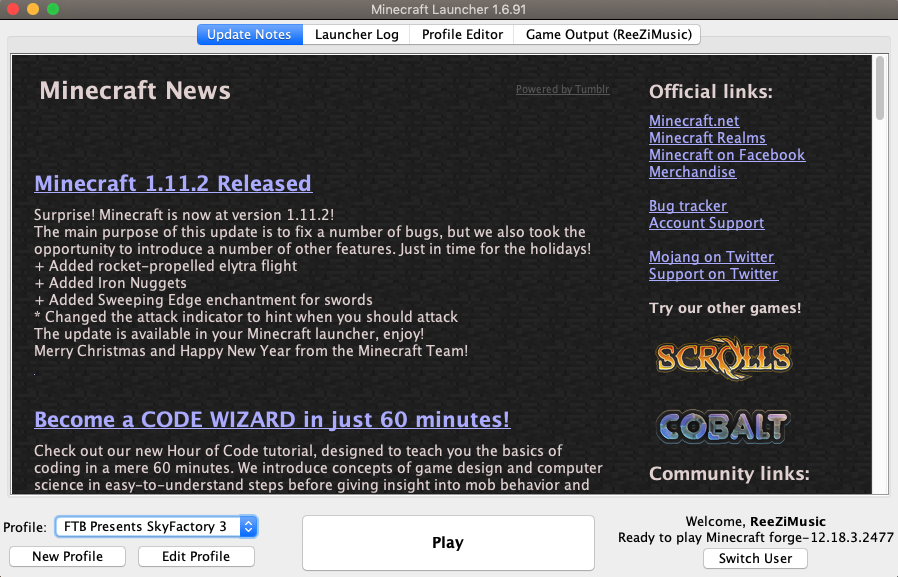Click the 'Added Iron Nuggets' line
This screenshot has height=577, width=898.
(x=111, y=283)
